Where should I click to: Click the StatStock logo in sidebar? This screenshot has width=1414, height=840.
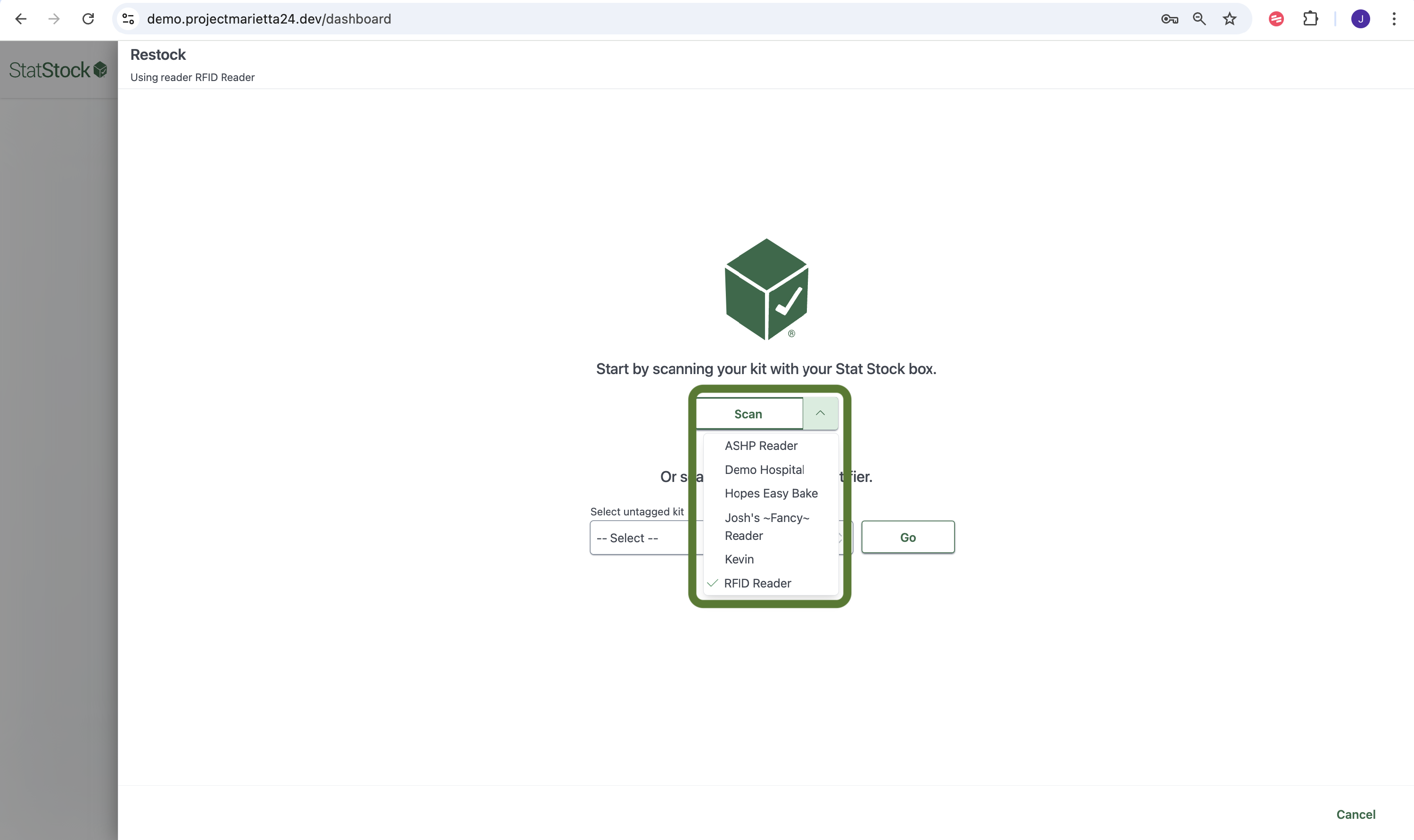pos(58,70)
